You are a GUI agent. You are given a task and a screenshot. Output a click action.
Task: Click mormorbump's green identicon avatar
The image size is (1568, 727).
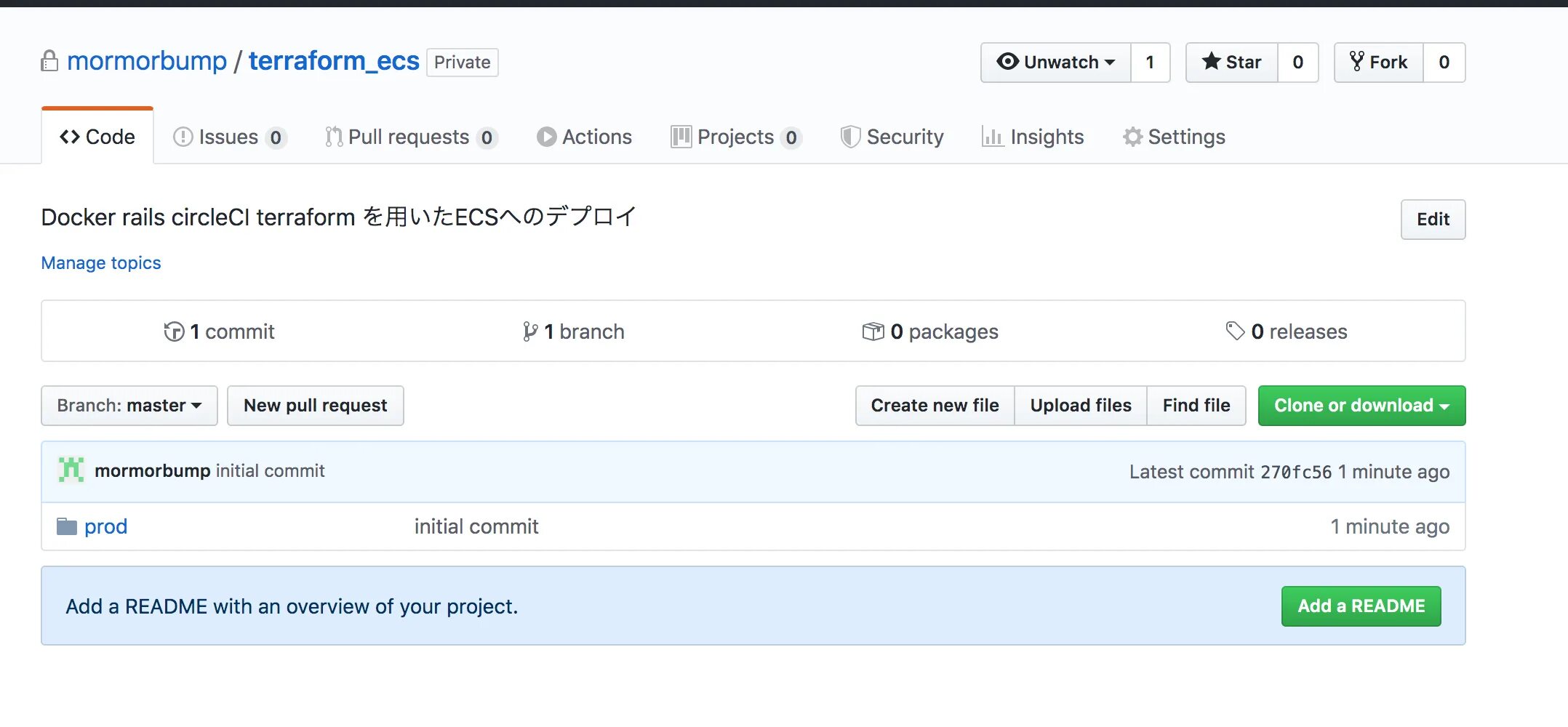[71, 470]
